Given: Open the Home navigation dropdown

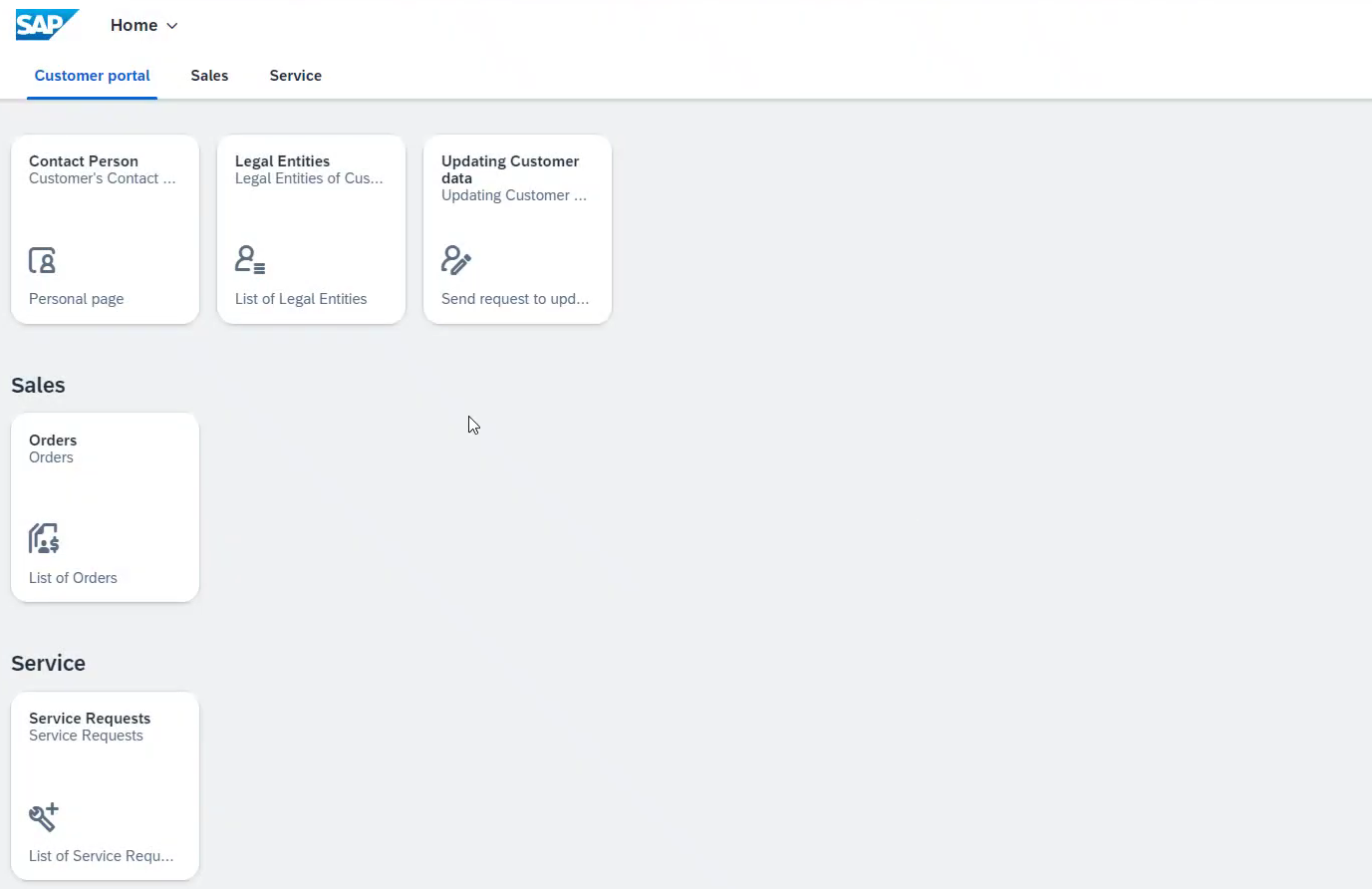Looking at the screenshot, I should point(143,25).
